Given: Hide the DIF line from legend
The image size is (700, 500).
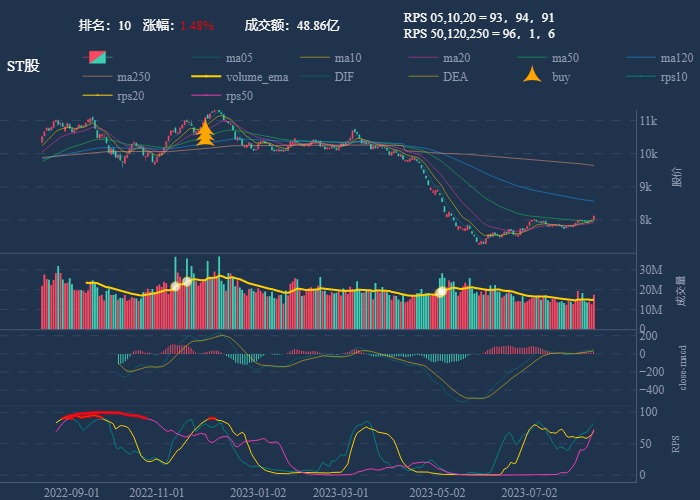Looking at the screenshot, I should (343, 77).
